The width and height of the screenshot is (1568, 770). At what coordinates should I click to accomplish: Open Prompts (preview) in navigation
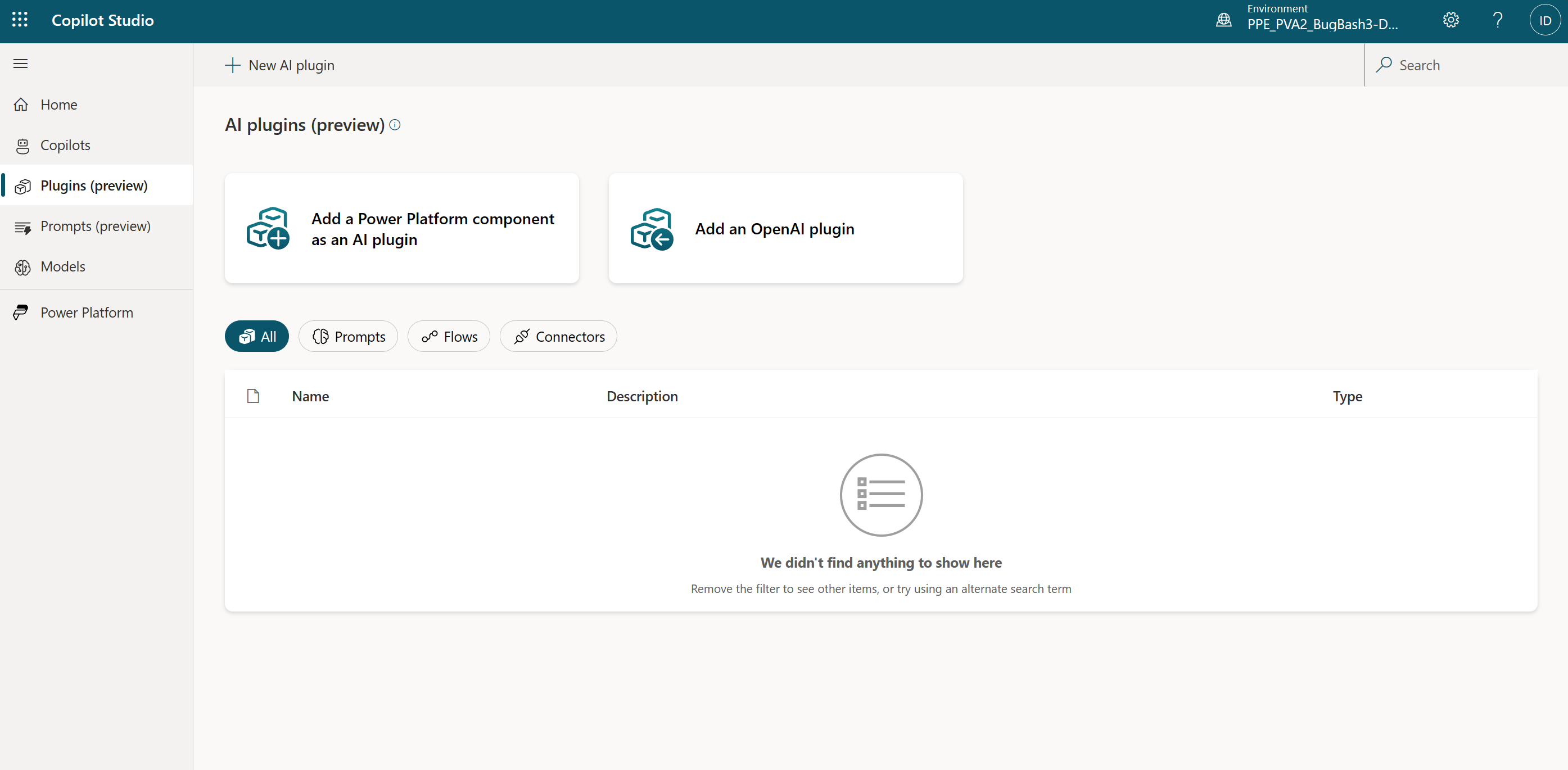point(97,227)
